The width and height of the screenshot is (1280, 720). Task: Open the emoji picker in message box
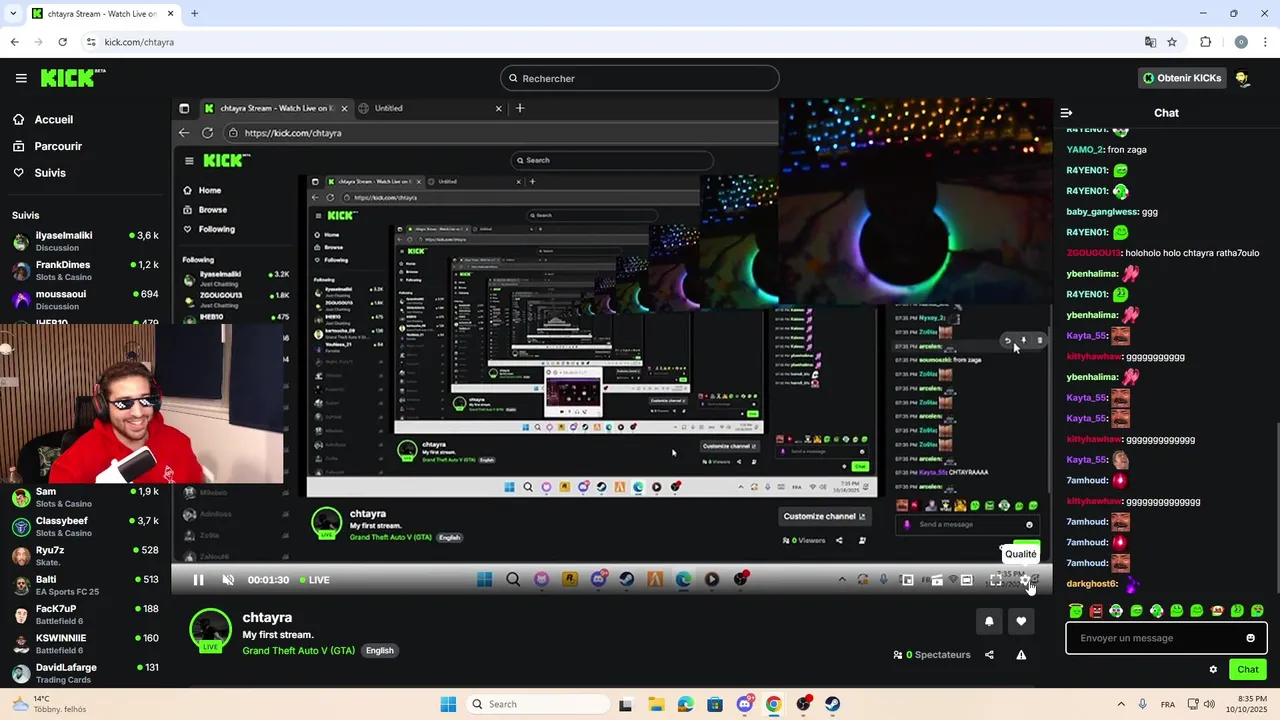[x=1250, y=638]
